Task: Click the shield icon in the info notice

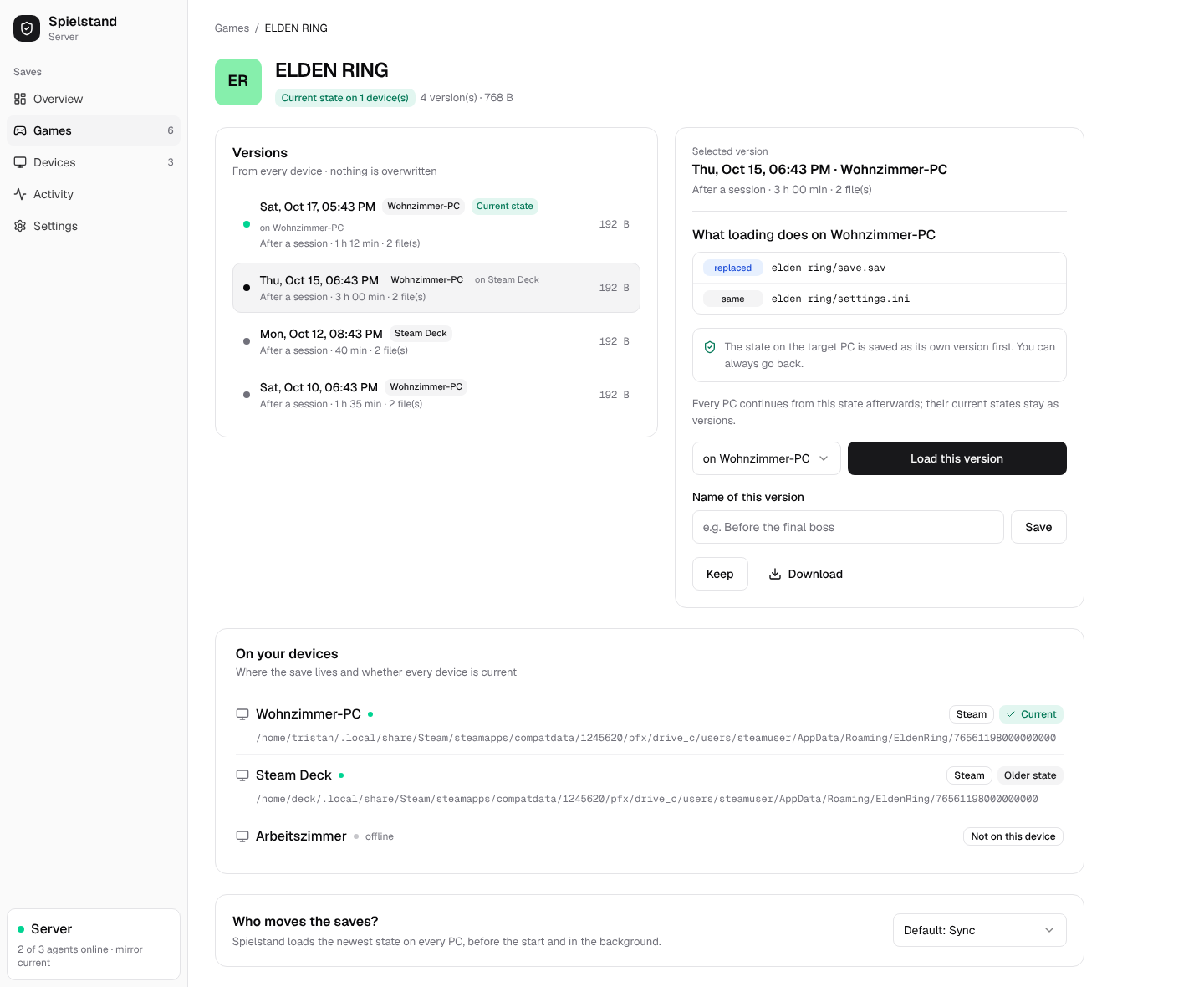Action: (x=710, y=347)
